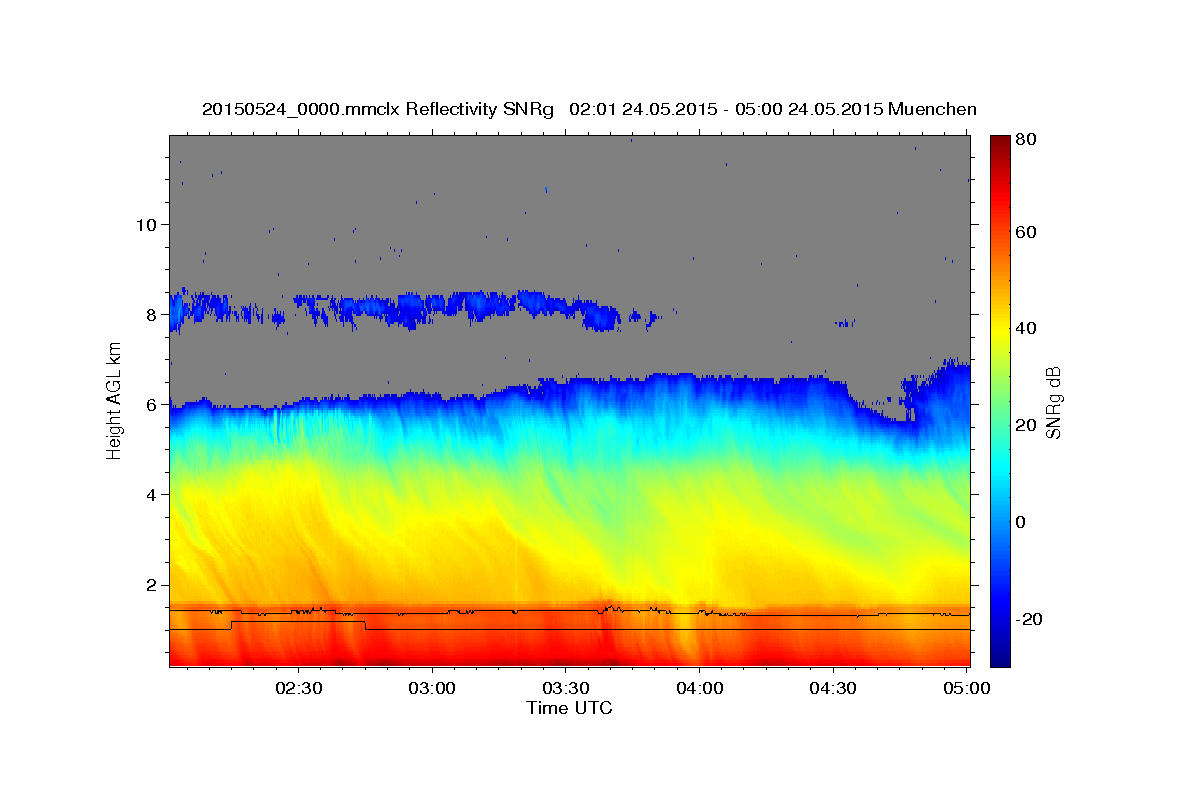The image size is (1200, 800).
Task: Click the 03:00 time tick label
Action: (432, 689)
